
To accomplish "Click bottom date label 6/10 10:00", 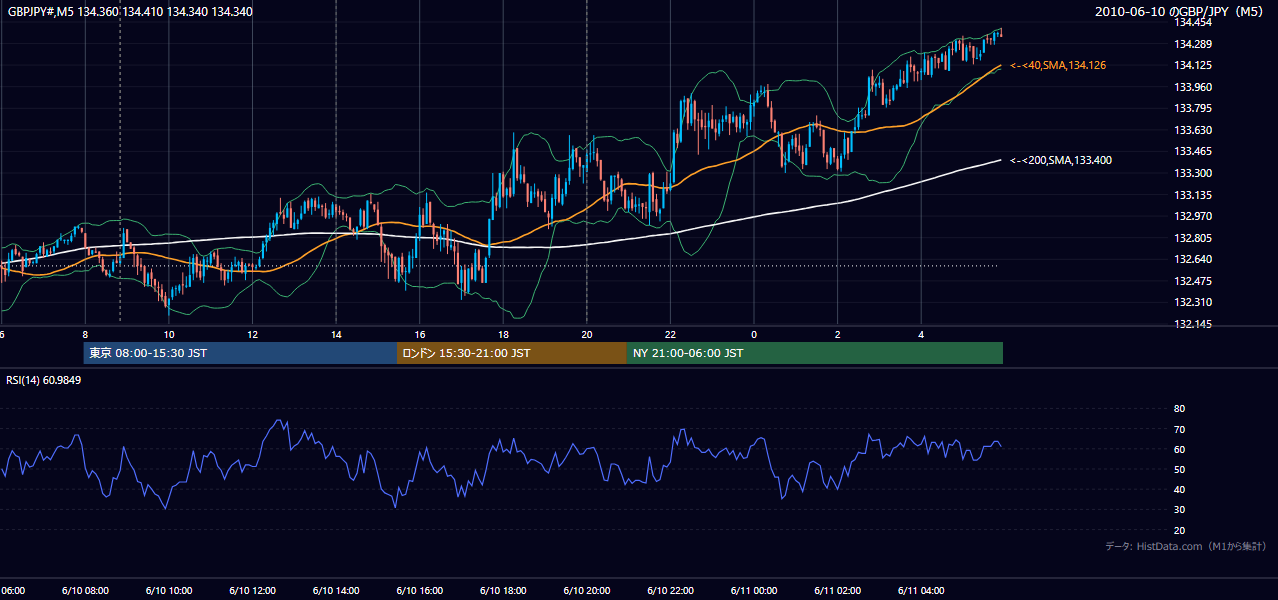I will pos(168,591).
